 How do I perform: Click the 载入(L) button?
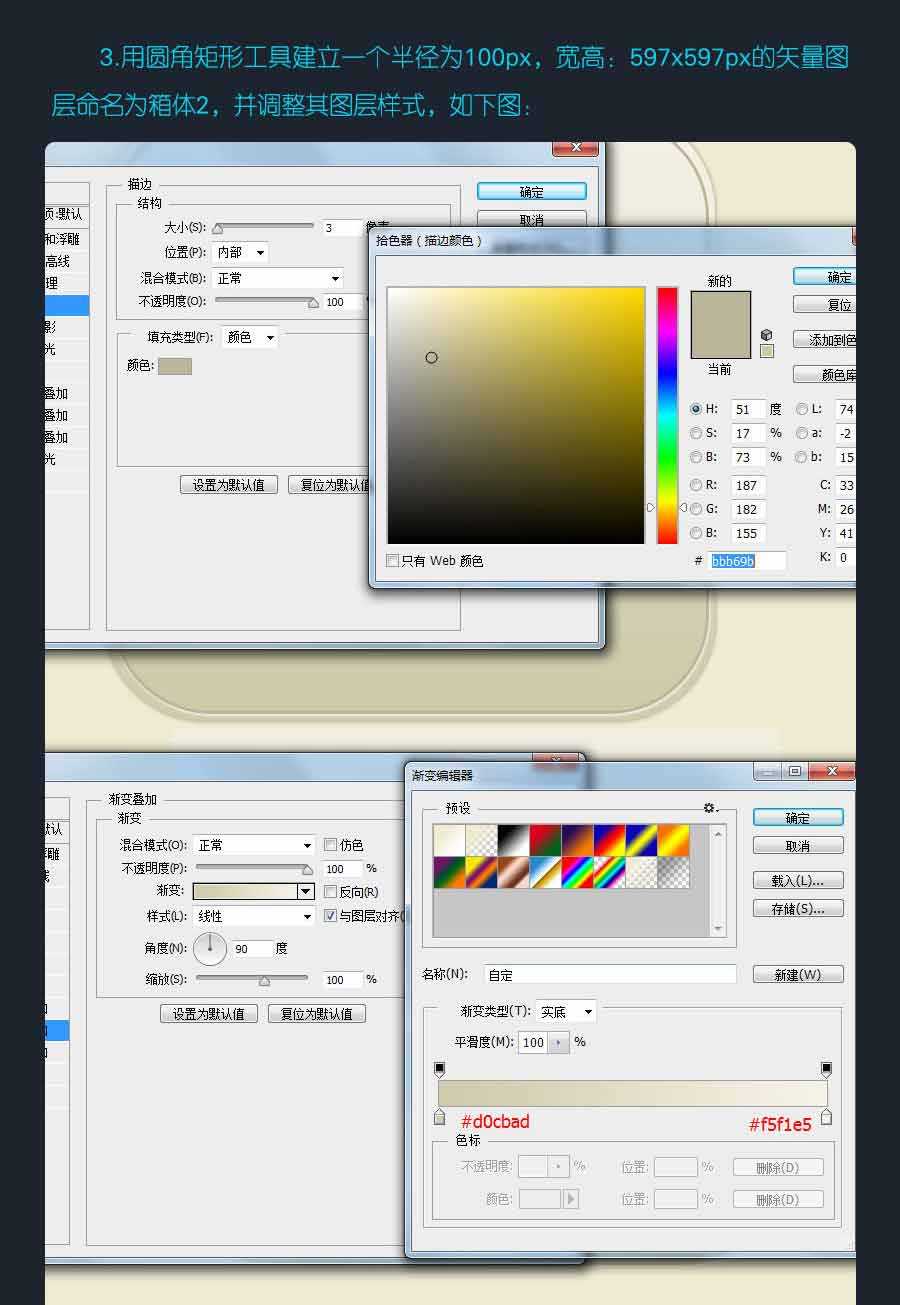[797, 881]
